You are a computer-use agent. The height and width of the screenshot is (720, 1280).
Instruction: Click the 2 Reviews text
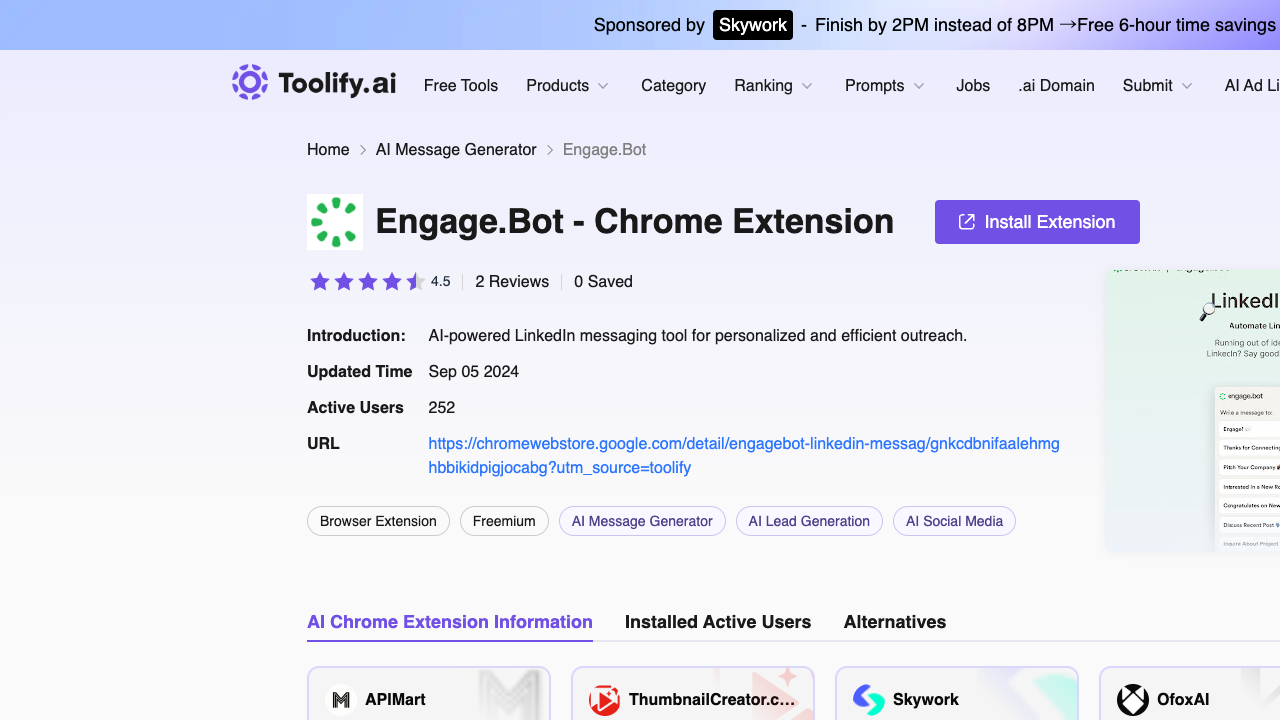click(x=512, y=282)
